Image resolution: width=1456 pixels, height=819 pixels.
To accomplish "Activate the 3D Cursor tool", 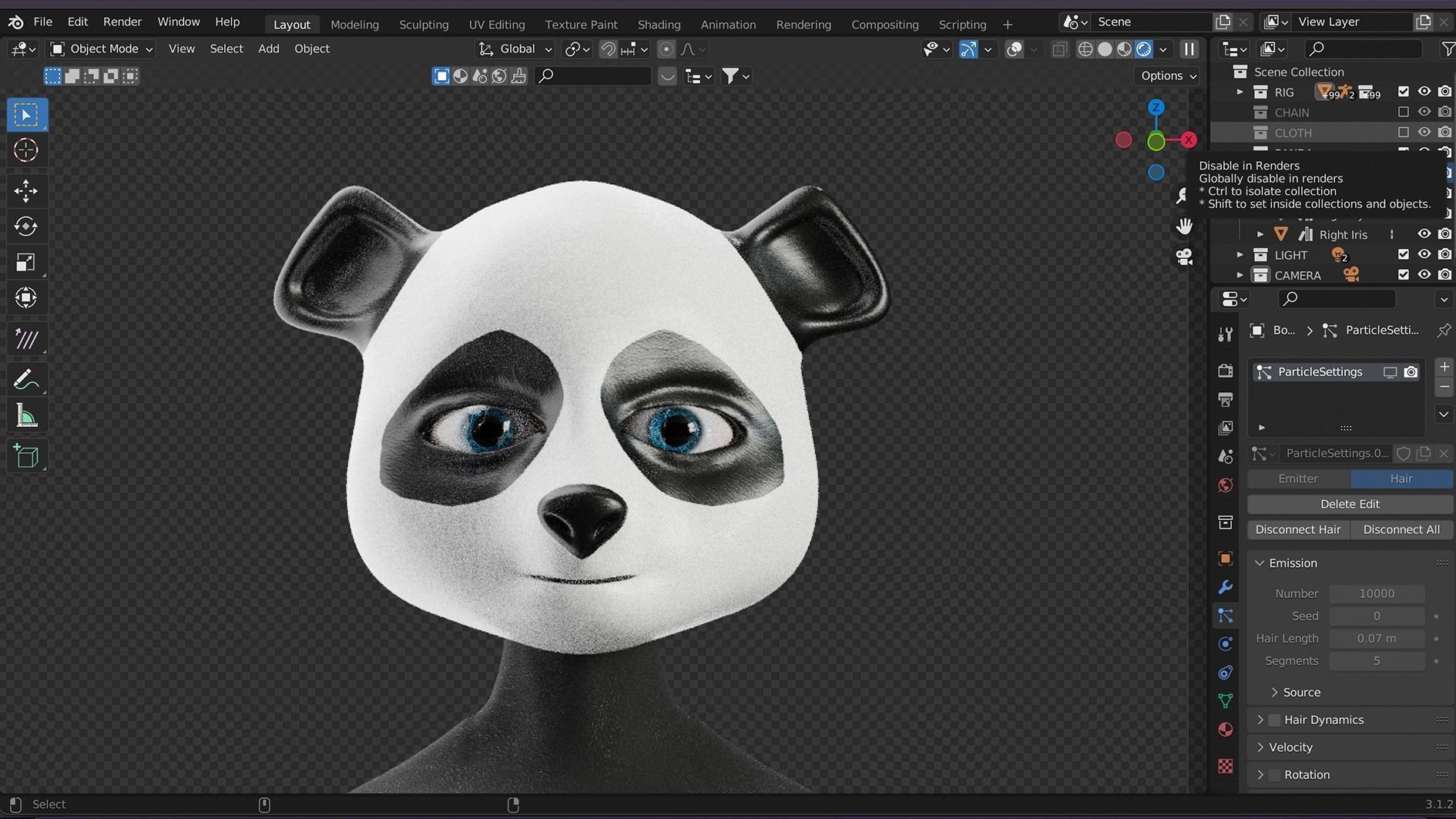I will click(26, 150).
